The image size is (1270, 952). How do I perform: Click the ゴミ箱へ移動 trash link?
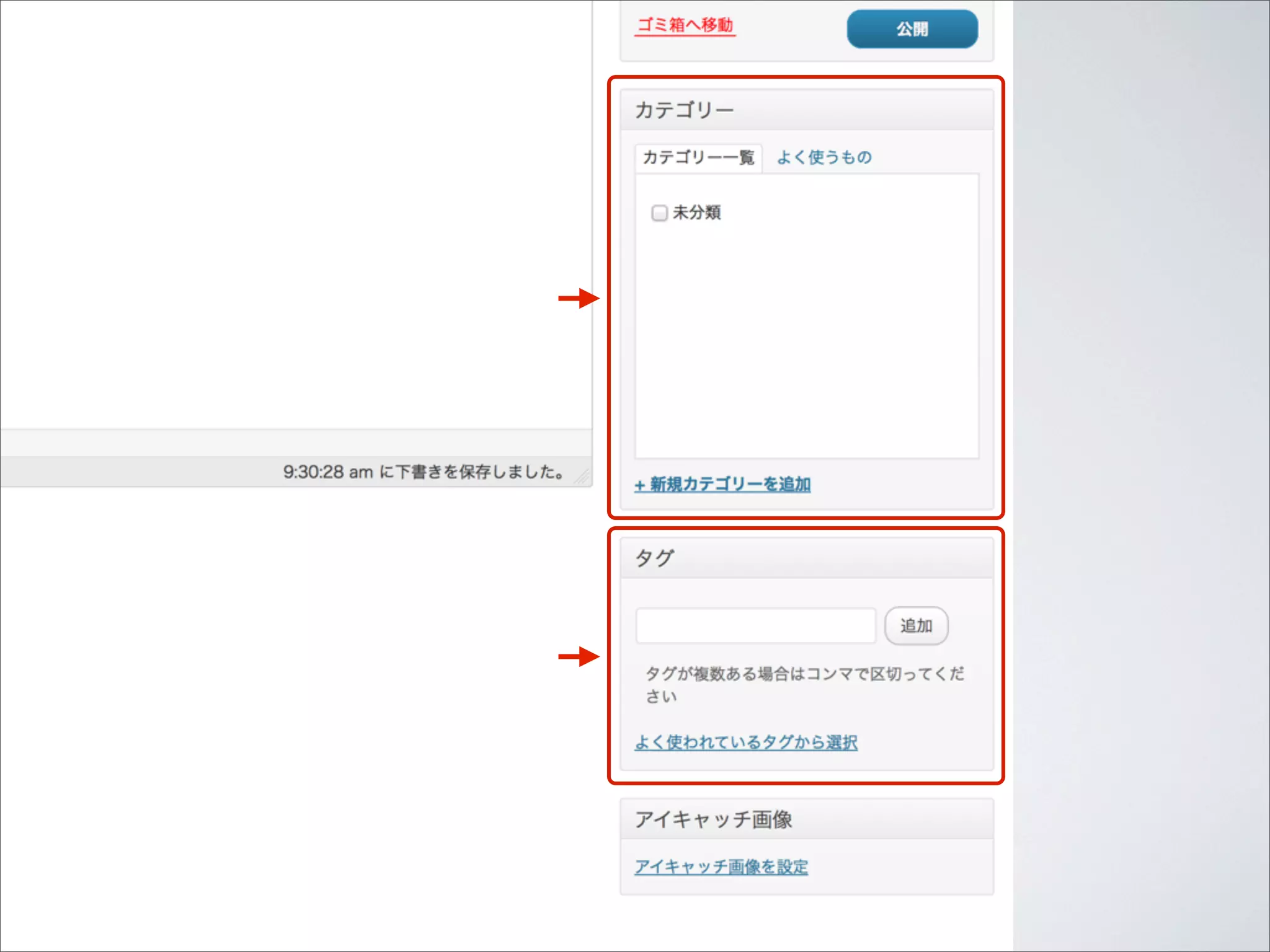click(685, 25)
